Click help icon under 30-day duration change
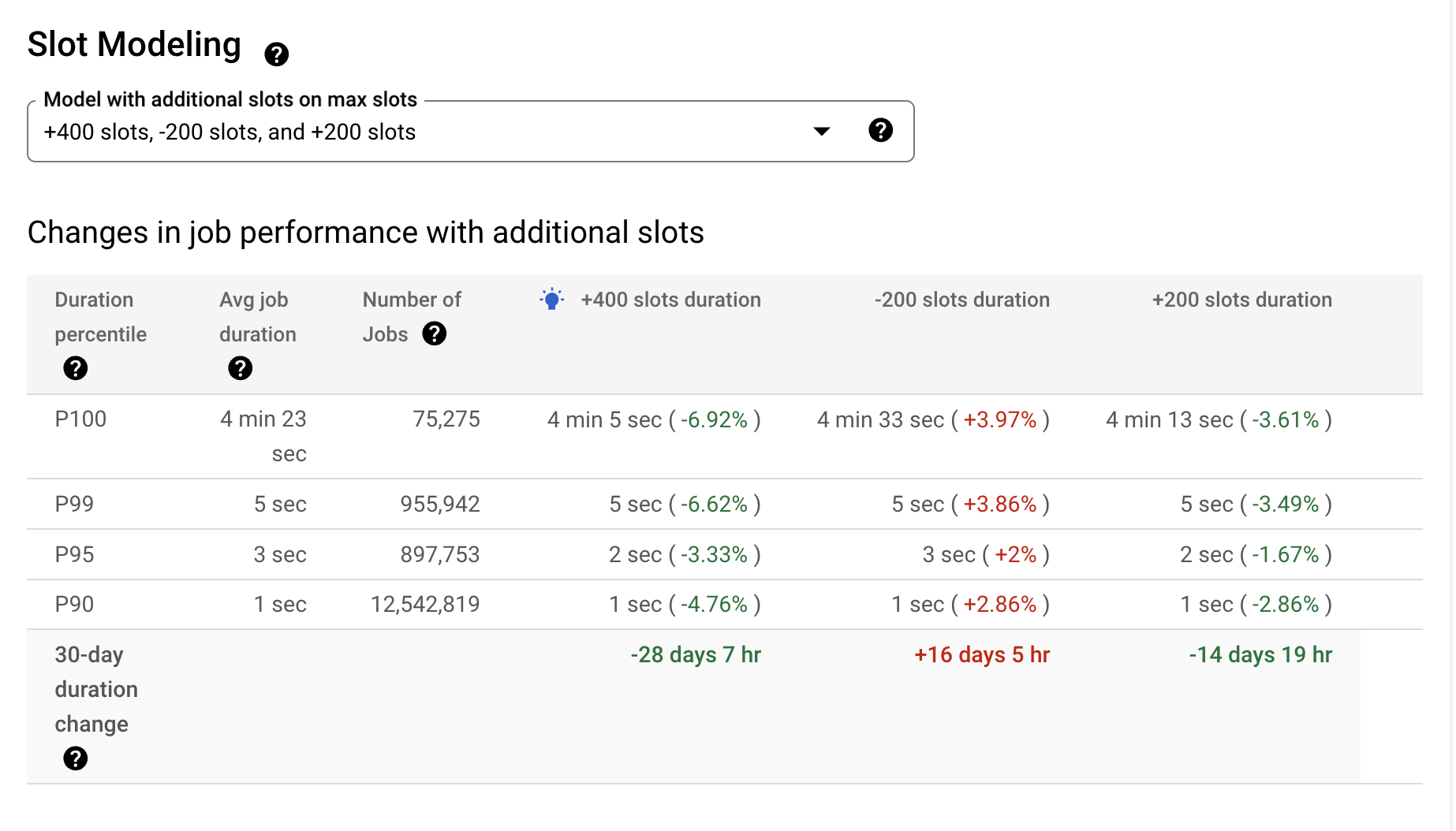This screenshot has width=1456, height=831. tap(75, 758)
